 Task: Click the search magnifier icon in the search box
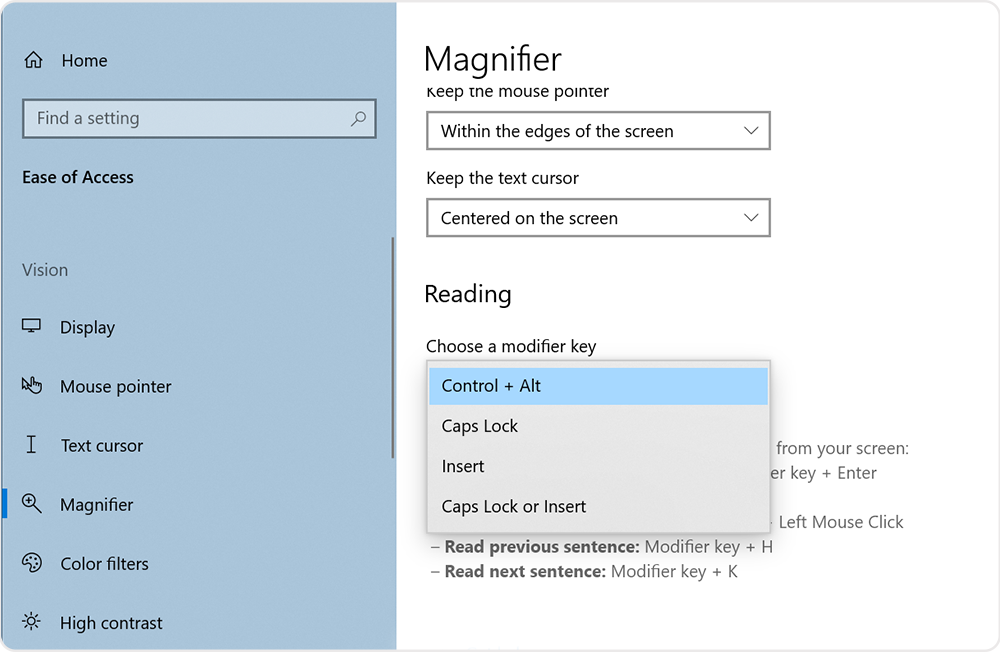[358, 119]
